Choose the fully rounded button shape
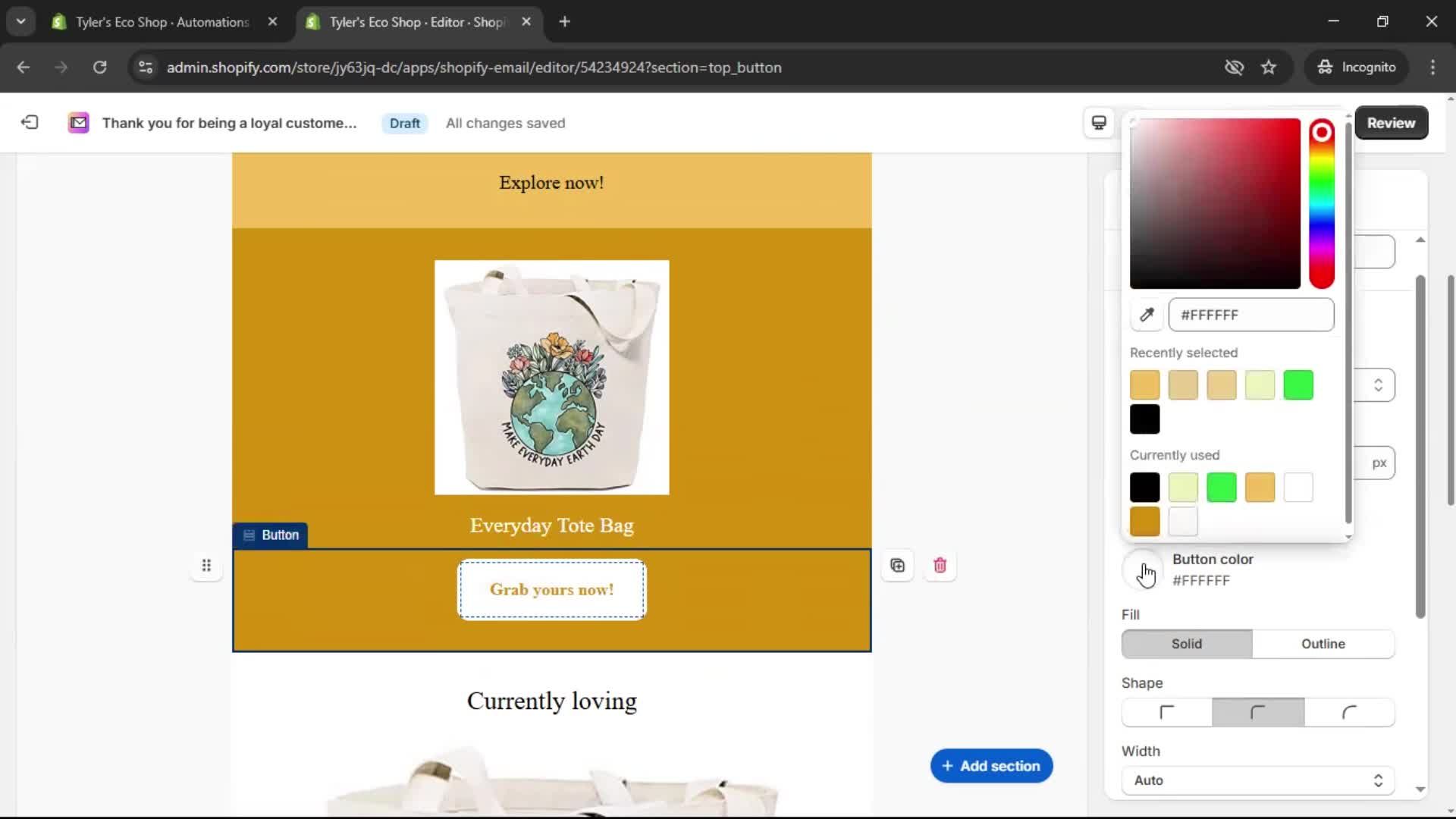This screenshot has width=1456, height=819. click(x=1351, y=712)
